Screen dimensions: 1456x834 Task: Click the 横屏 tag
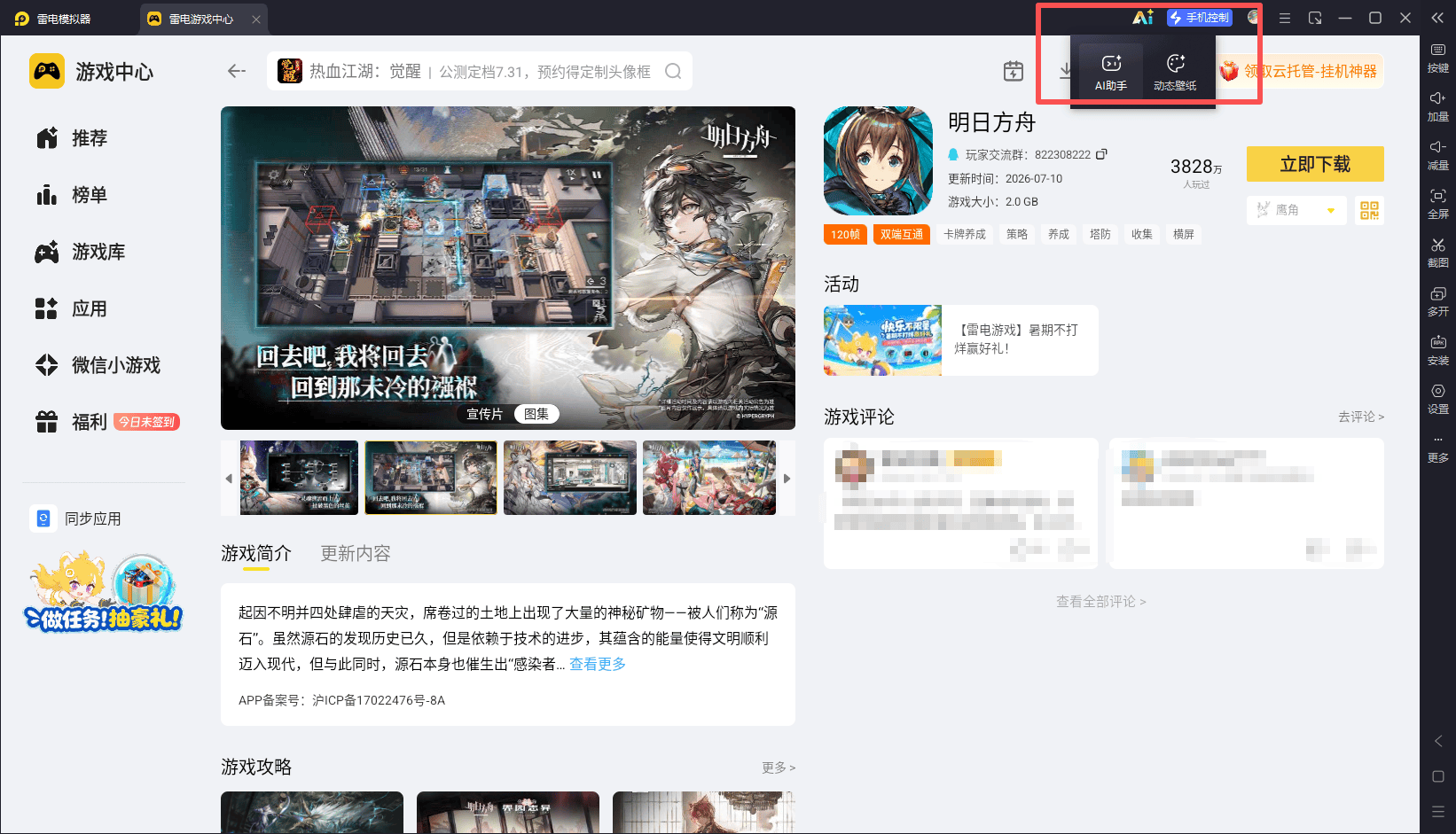[1184, 234]
